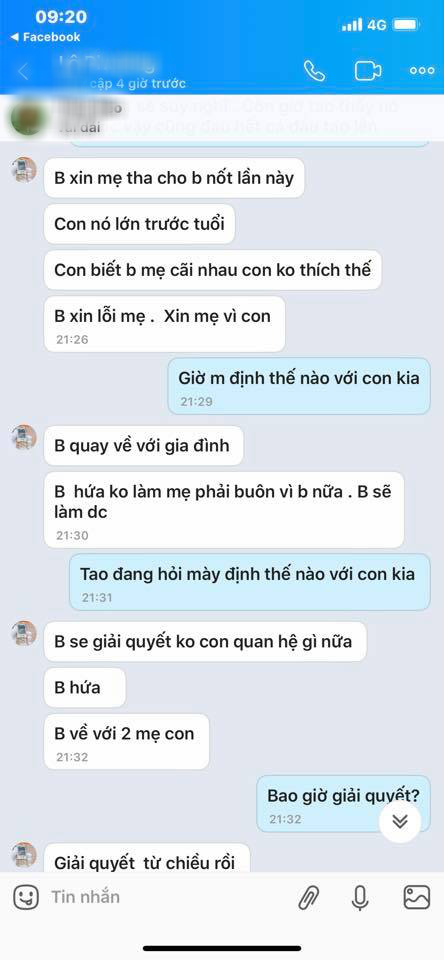Tap the Tin nhắn message input field
The height and width of the screenshot is (960, 444).
click(165, 897)
